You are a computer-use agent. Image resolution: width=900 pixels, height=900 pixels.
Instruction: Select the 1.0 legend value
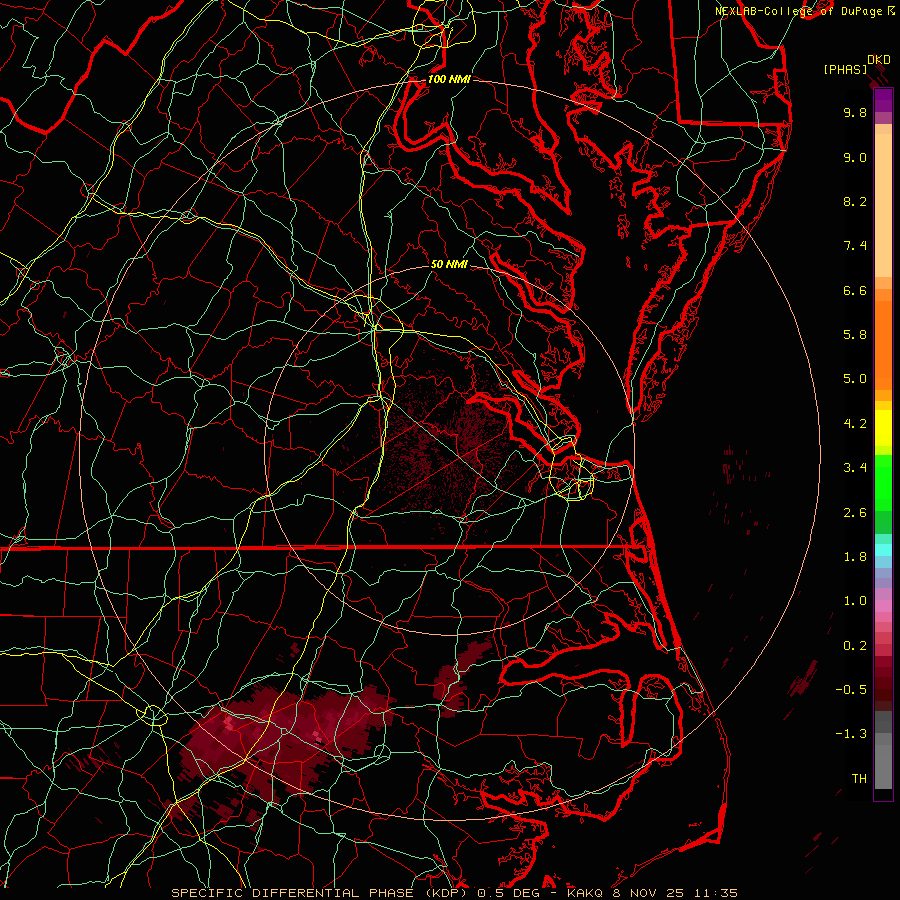855,601
